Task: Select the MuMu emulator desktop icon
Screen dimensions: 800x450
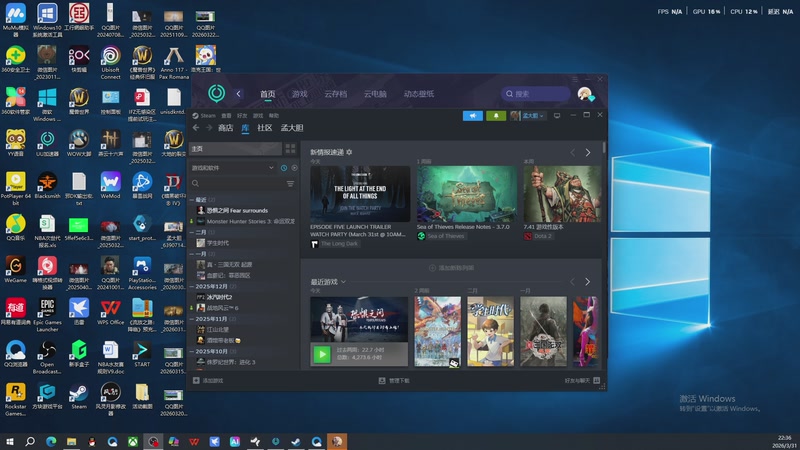Action: coord(15,20)
